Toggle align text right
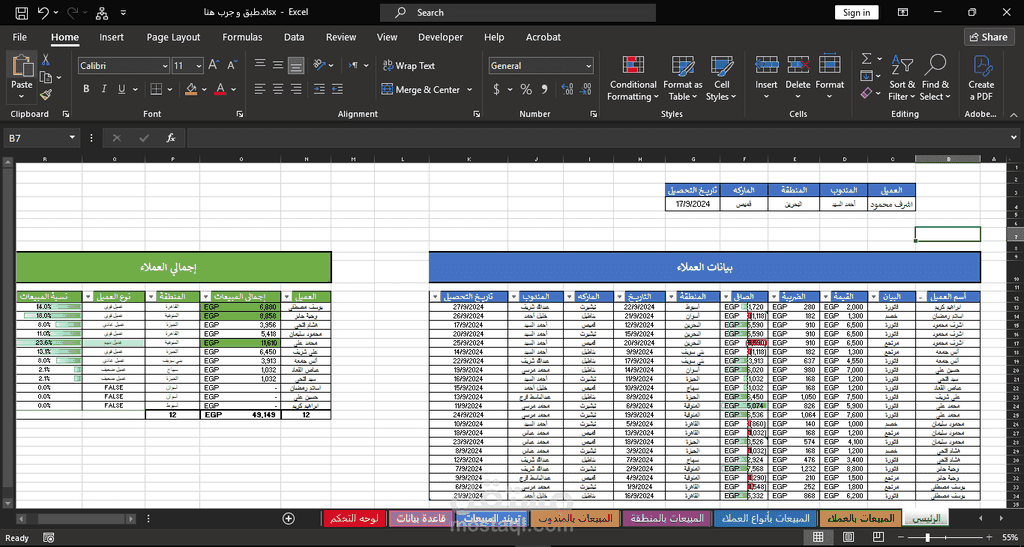The height and width of the screenshot is (547, 1024). pyautogui.click(x=296, y=89)
